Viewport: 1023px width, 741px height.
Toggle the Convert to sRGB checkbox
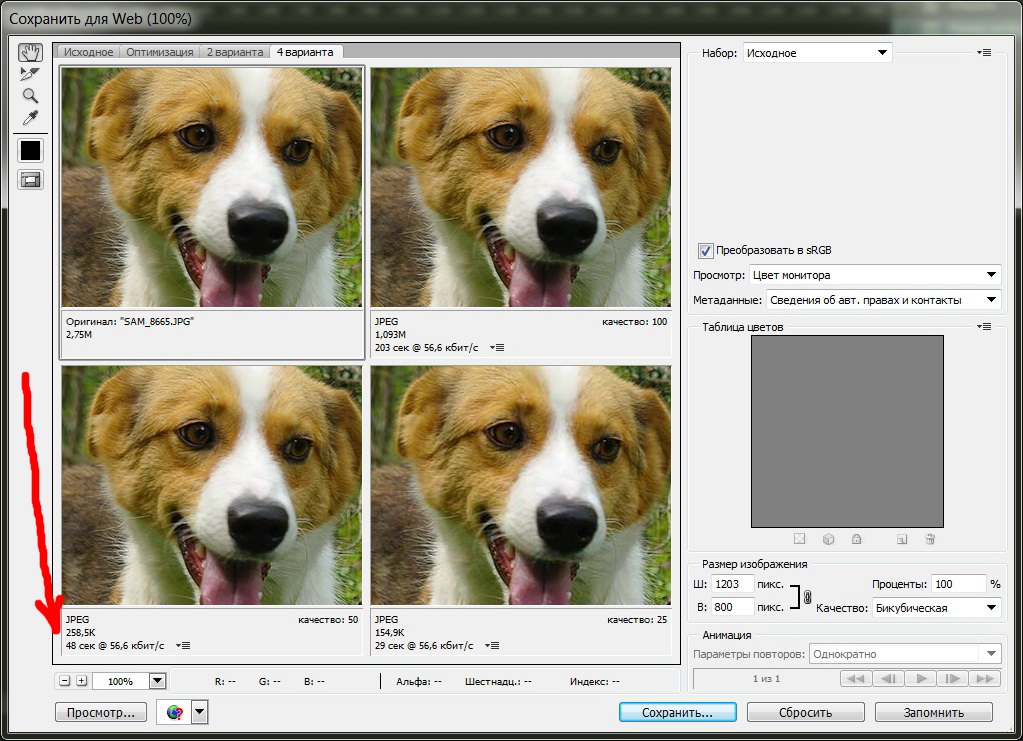click(706, 250)
